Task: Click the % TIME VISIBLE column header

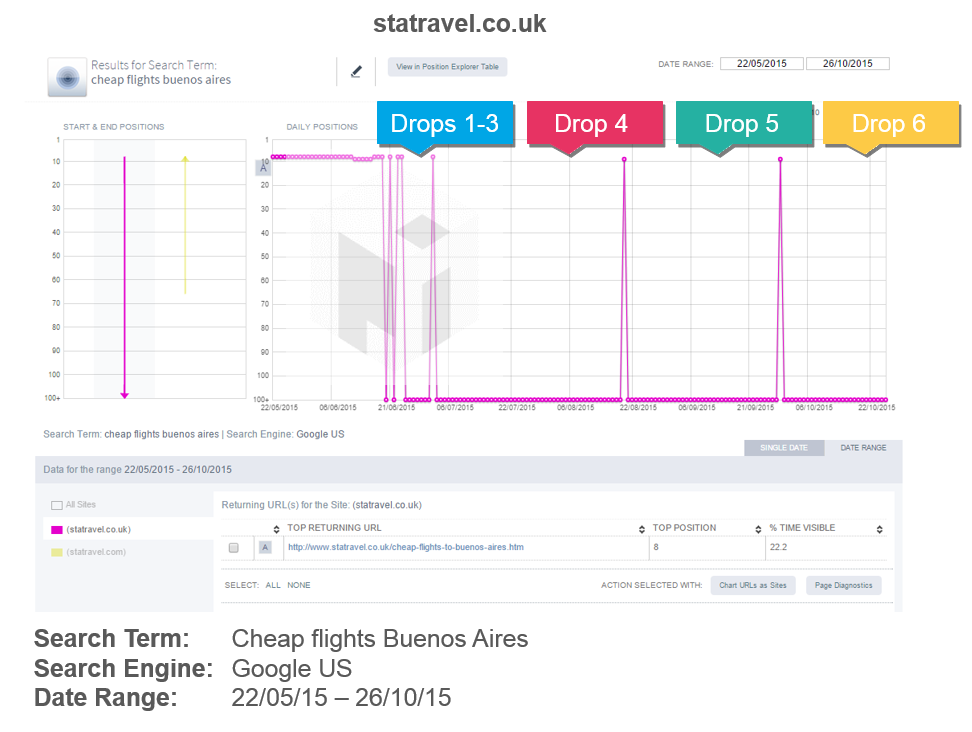Action: click(802, 528)
